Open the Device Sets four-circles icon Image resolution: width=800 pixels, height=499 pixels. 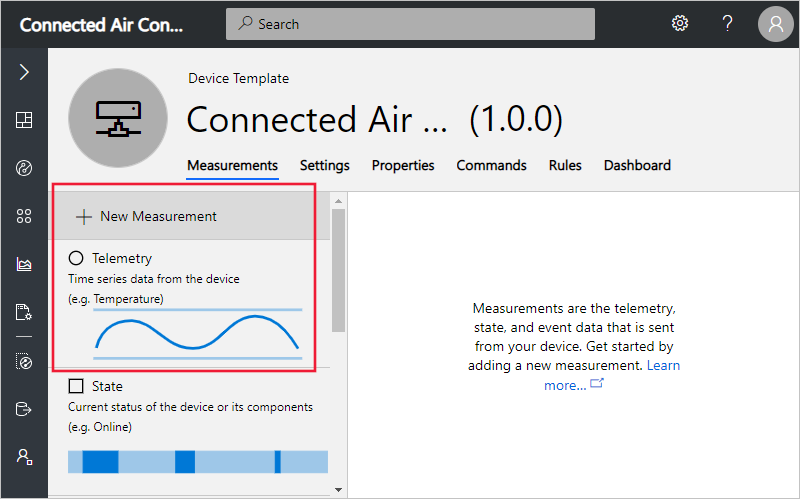pyautogui.click(x=24, y=216)
